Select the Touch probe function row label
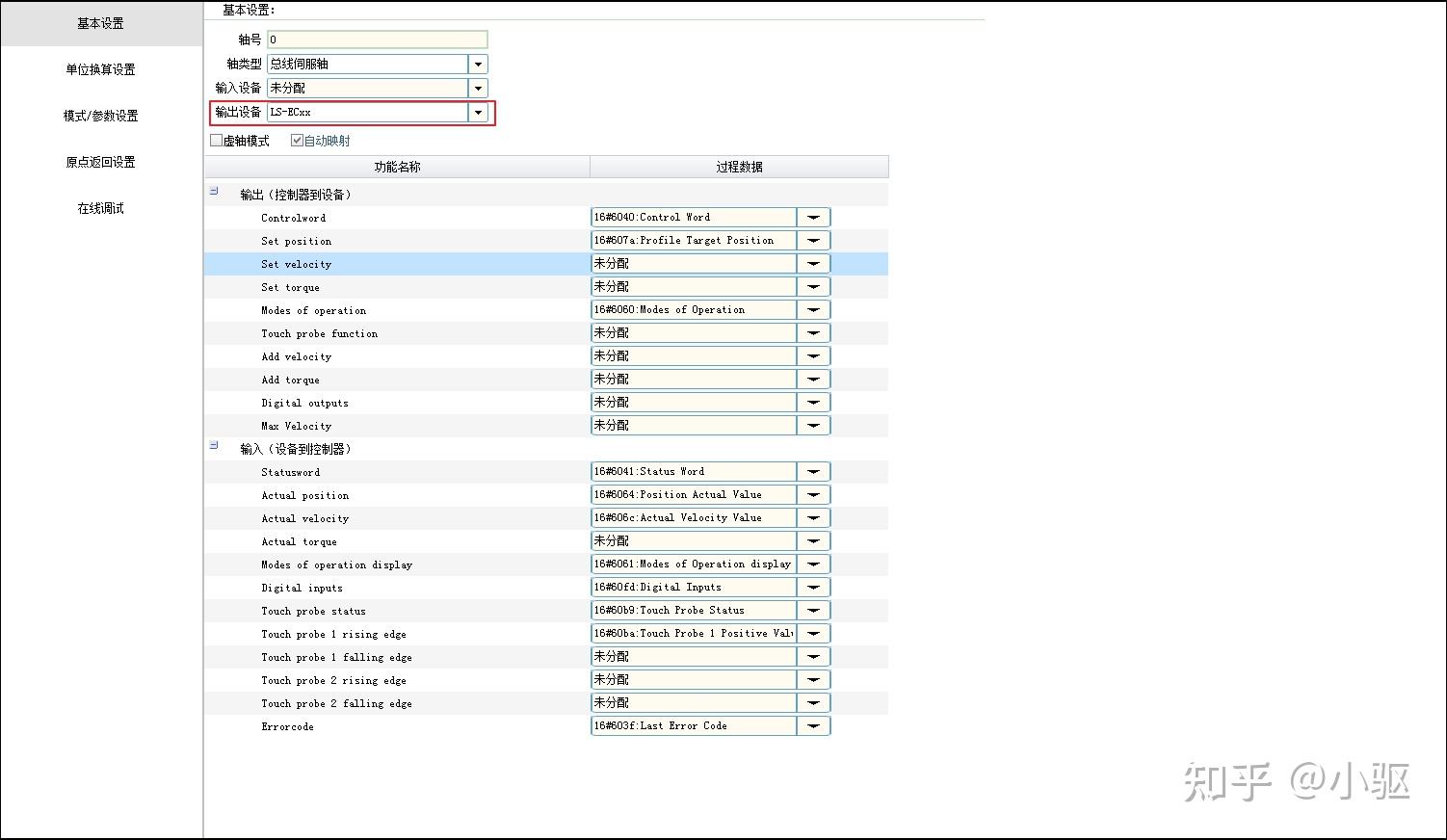This screenshot has width=1447, height=840. tap(319, 333)
